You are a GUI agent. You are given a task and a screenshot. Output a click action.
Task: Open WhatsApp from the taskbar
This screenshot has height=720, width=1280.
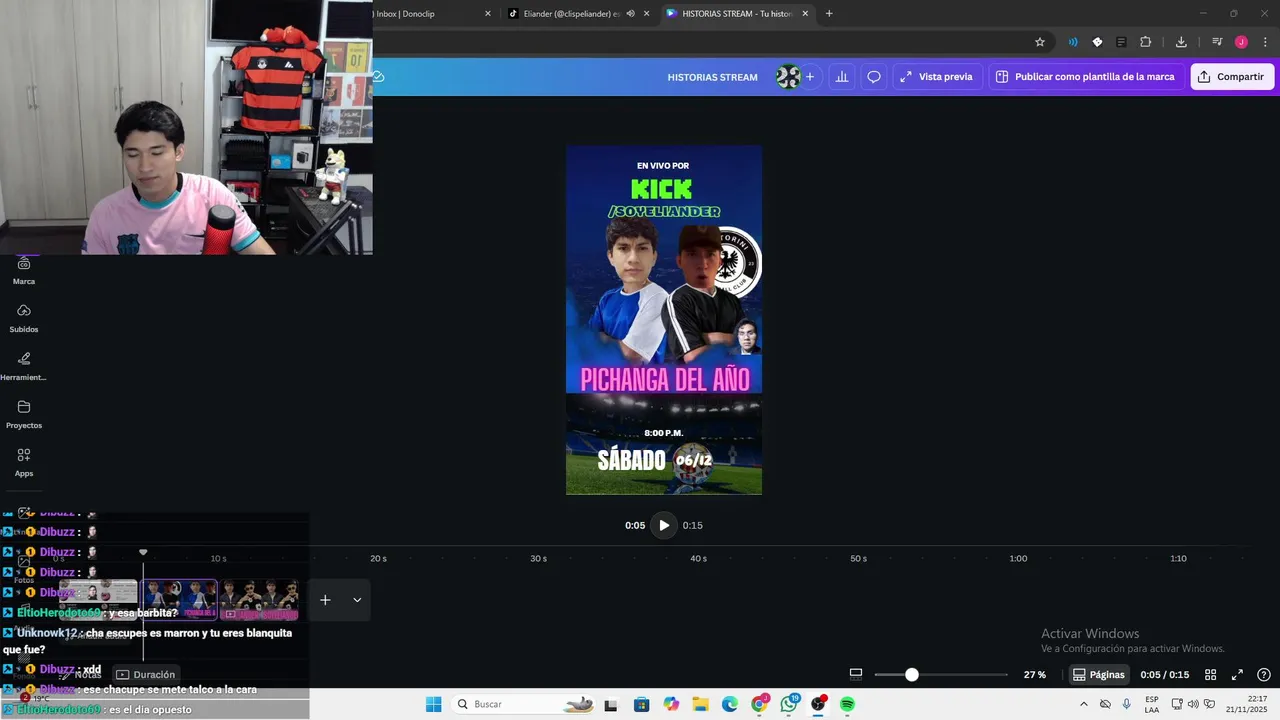point(789,704)
